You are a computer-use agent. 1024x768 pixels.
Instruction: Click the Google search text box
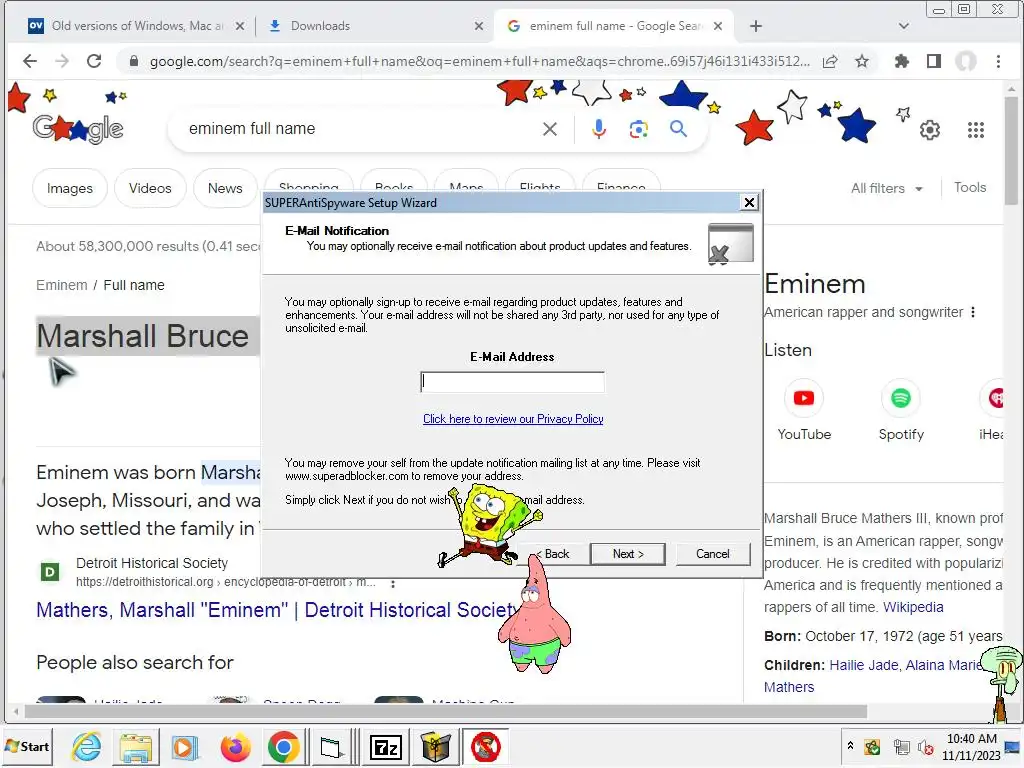coord(359,129)
